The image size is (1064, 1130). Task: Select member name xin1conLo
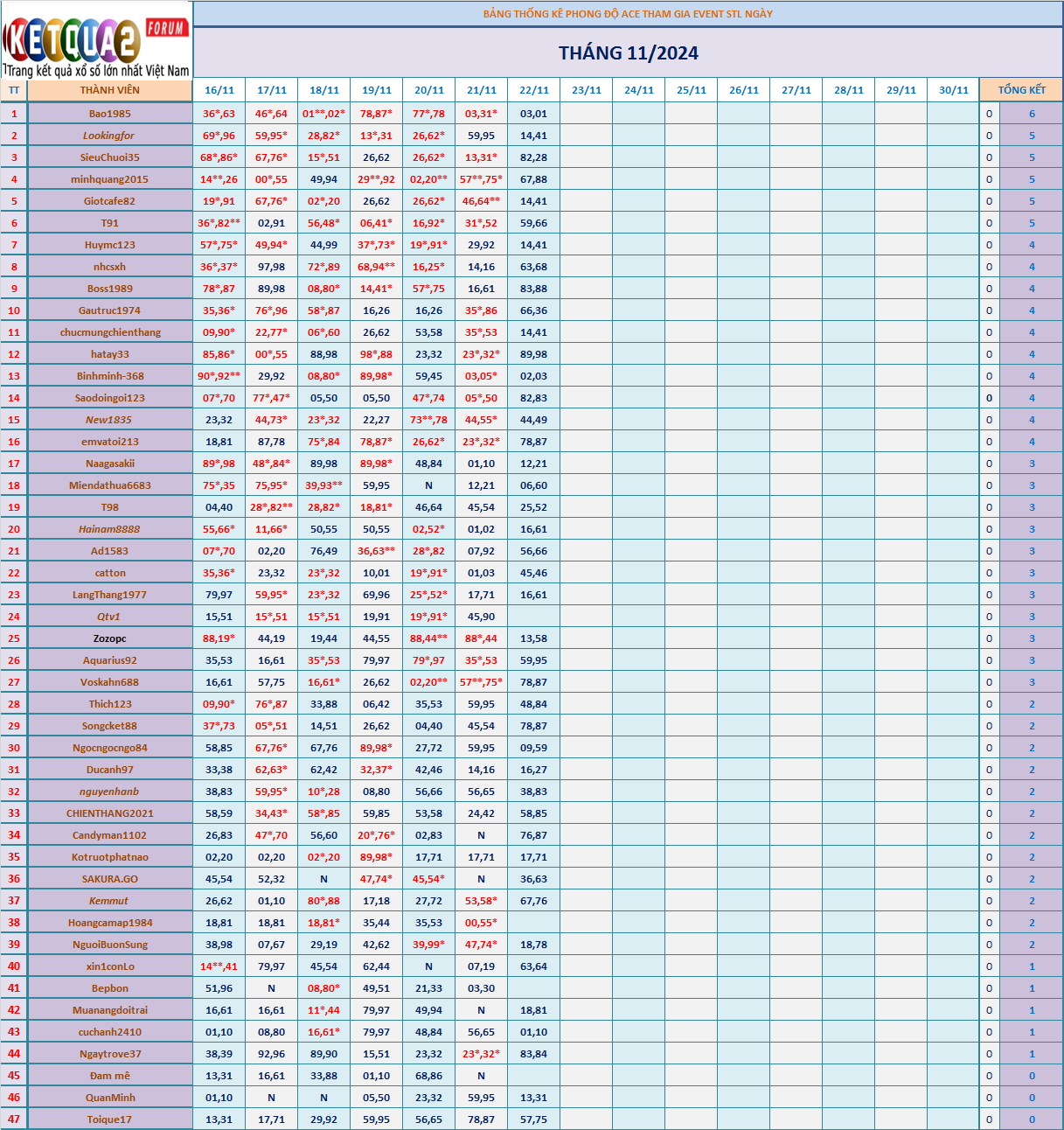coord(110,966)
